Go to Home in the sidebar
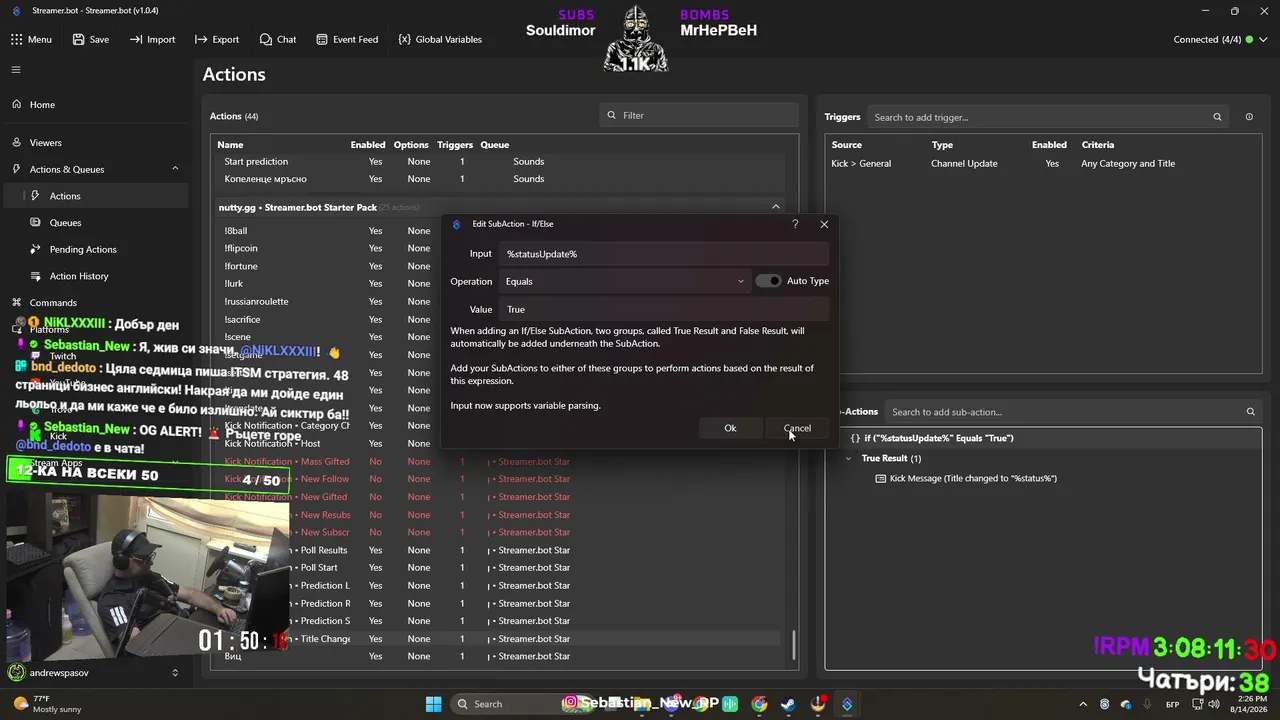The width and height of the screenshot is (1280, 720). [42, 105]
